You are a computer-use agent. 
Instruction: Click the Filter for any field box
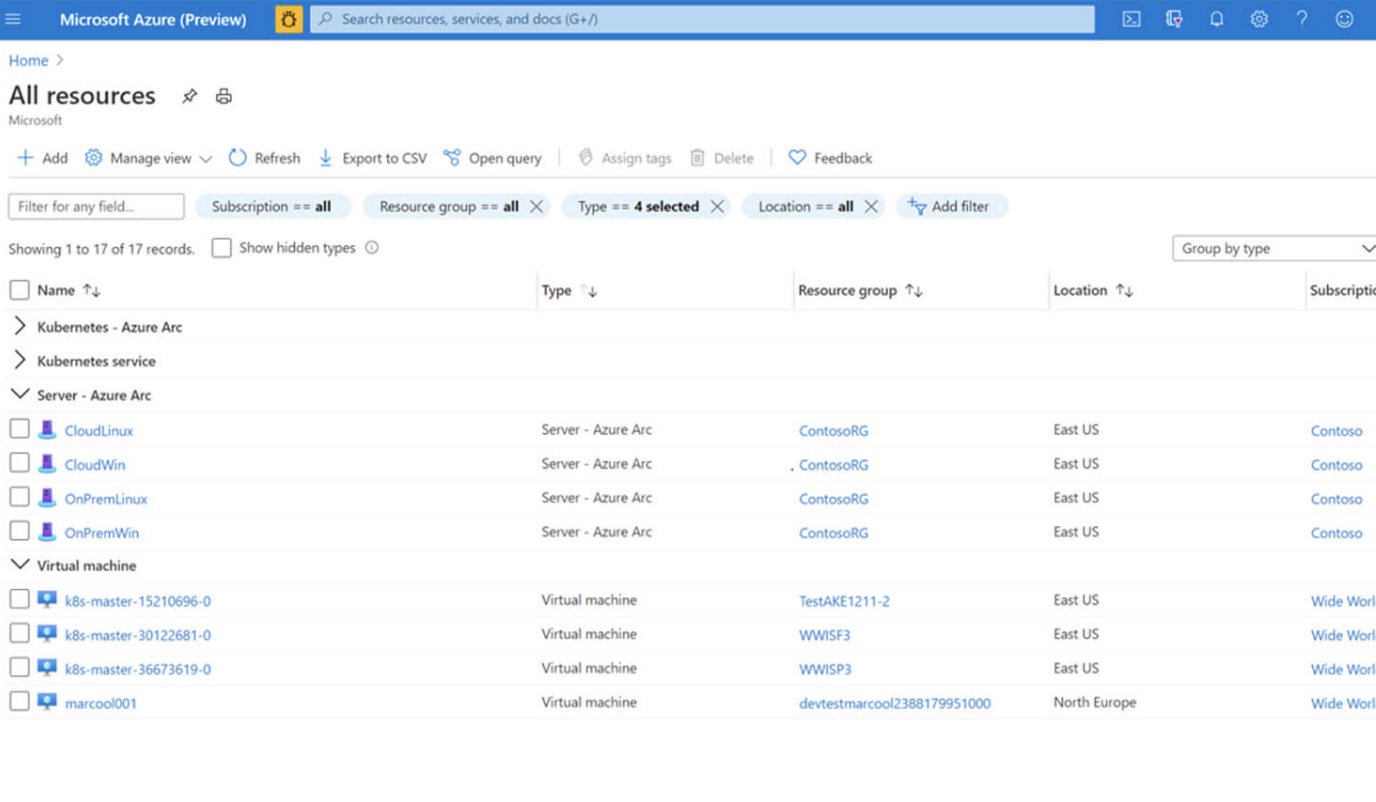point(96,206)
